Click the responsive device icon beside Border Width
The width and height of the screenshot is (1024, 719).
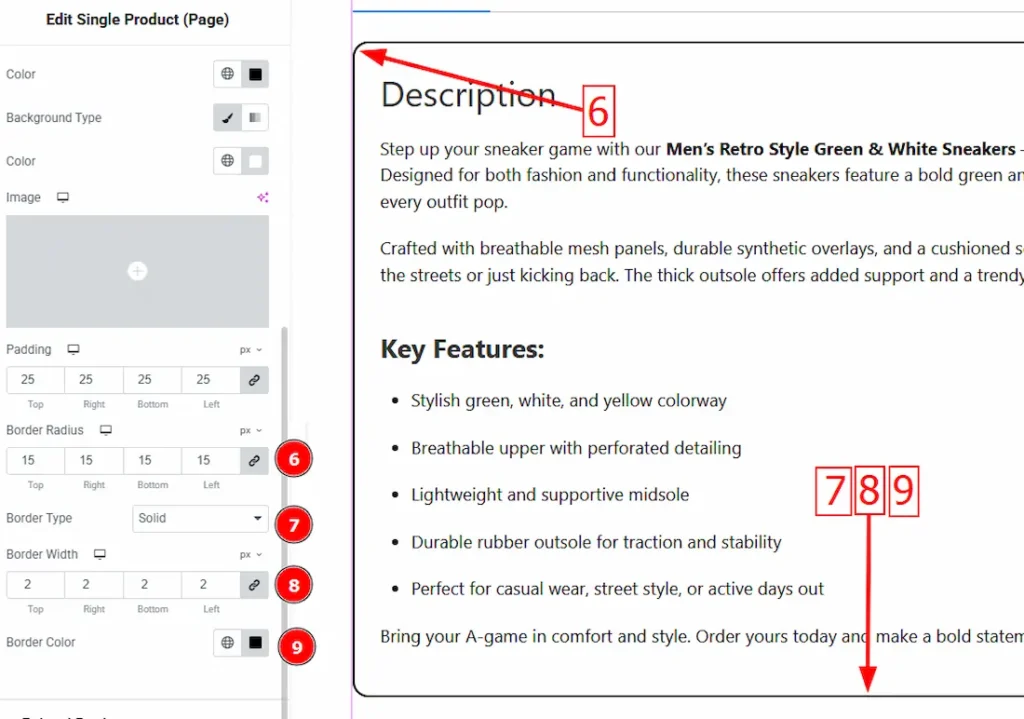point(99,554)
